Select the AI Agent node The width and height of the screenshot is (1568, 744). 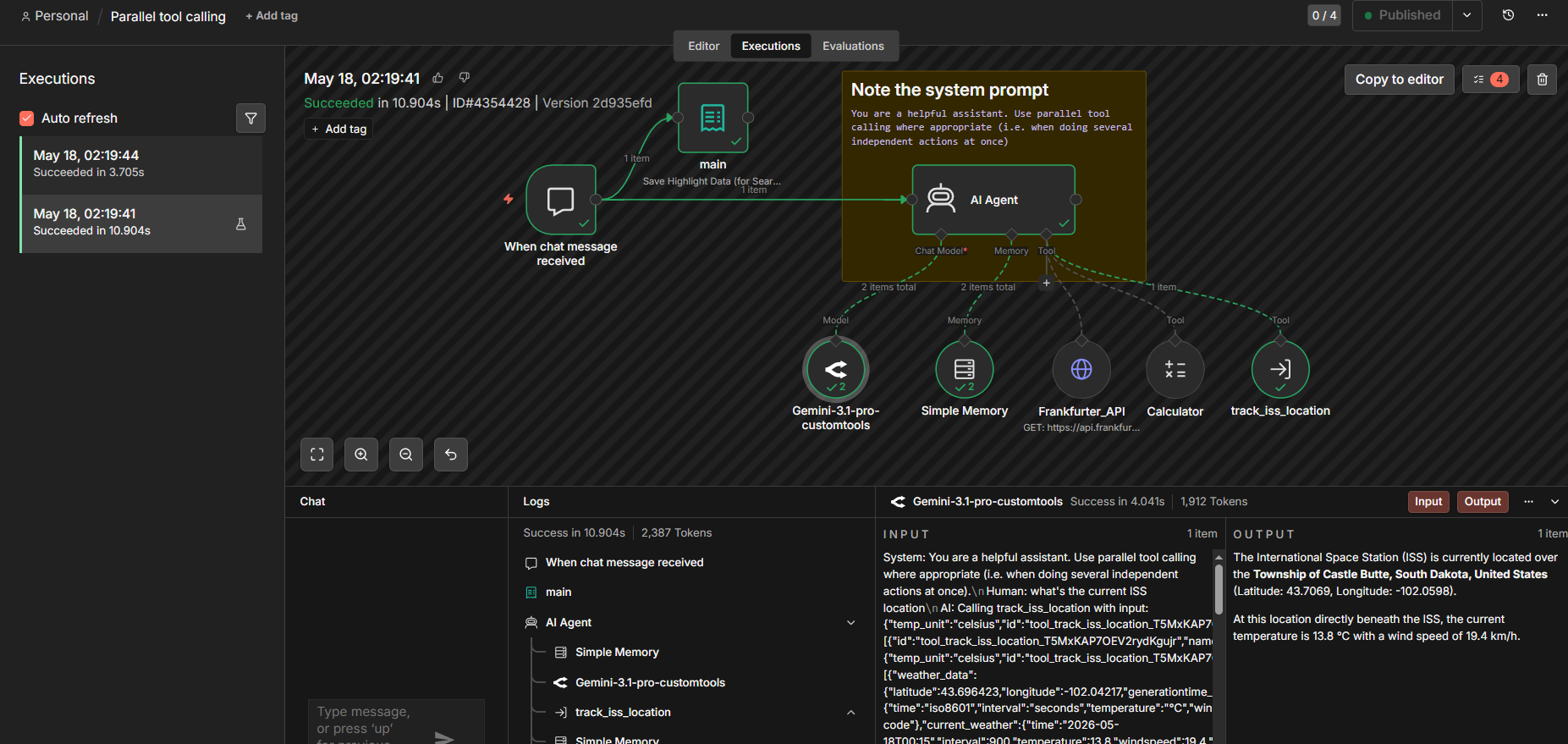pos(993,200)
